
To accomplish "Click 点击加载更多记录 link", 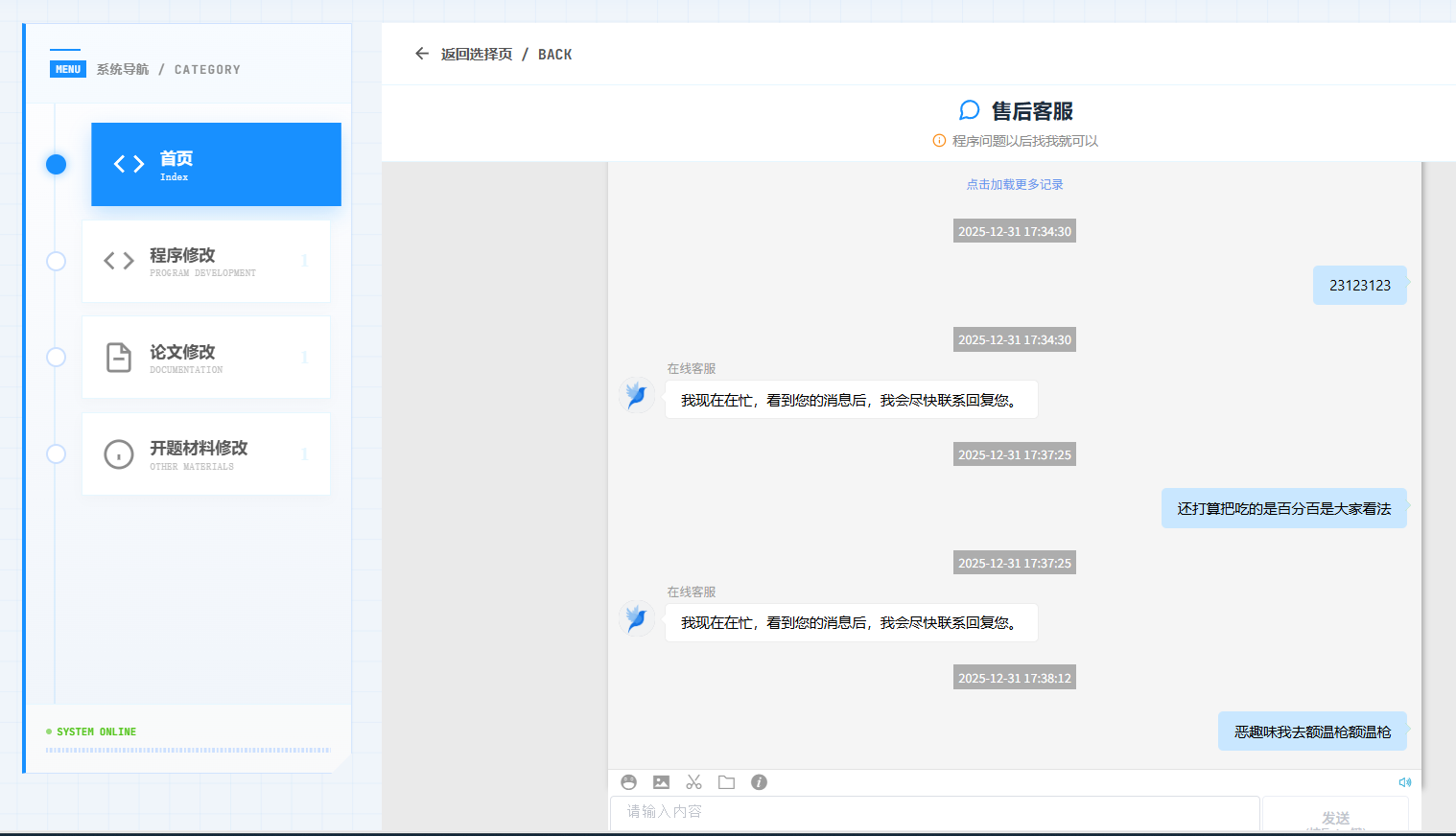I will click(1014, 184).
